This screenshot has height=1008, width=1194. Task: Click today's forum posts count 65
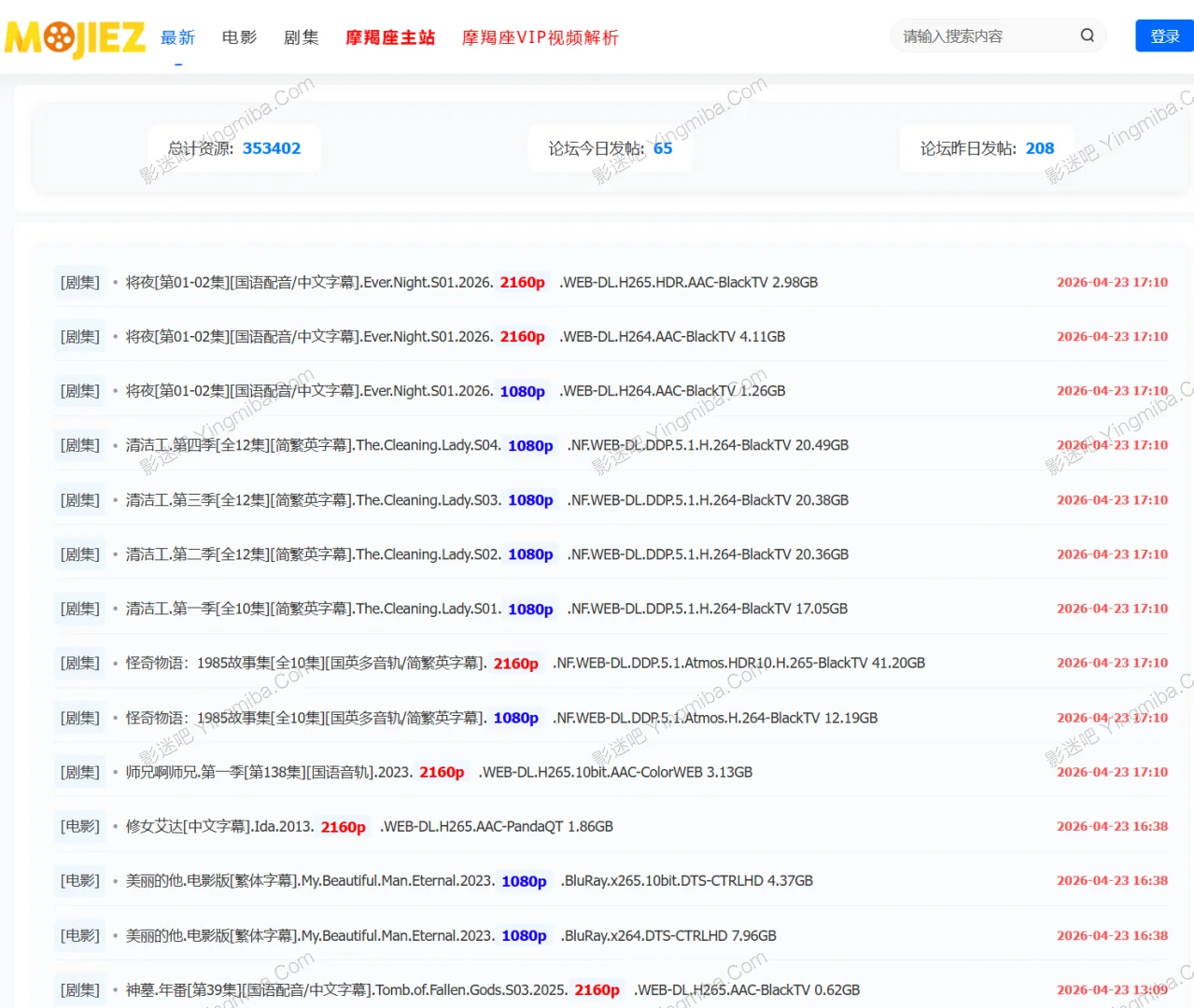click(x=662, y=147)
